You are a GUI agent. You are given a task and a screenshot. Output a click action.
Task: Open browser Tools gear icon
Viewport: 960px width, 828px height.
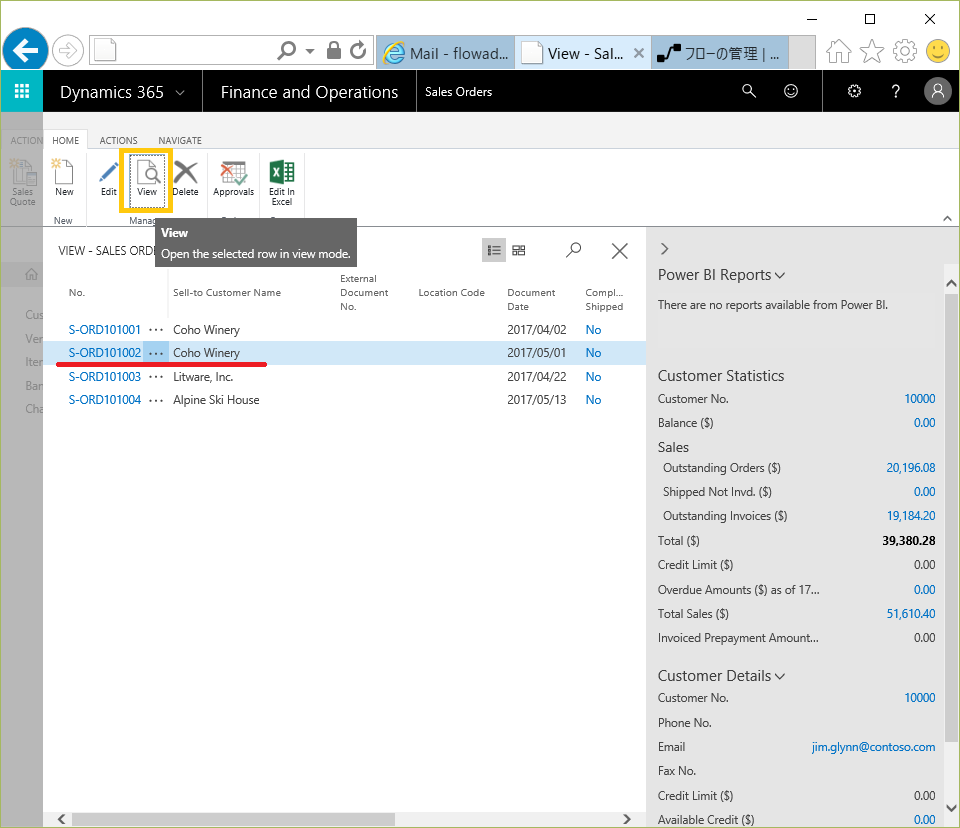coord(905,51)
